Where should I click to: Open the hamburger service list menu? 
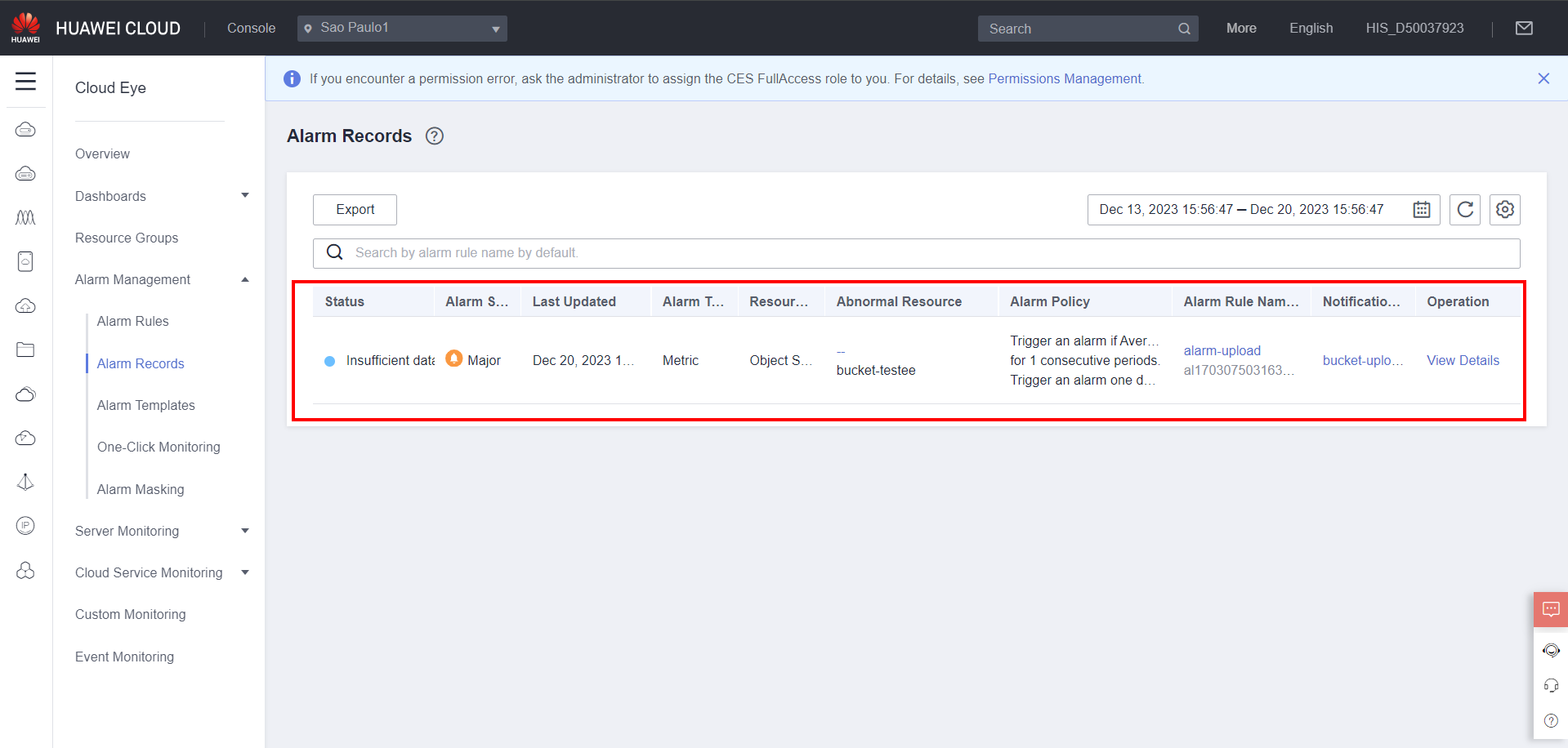click(x=25, y=81)
